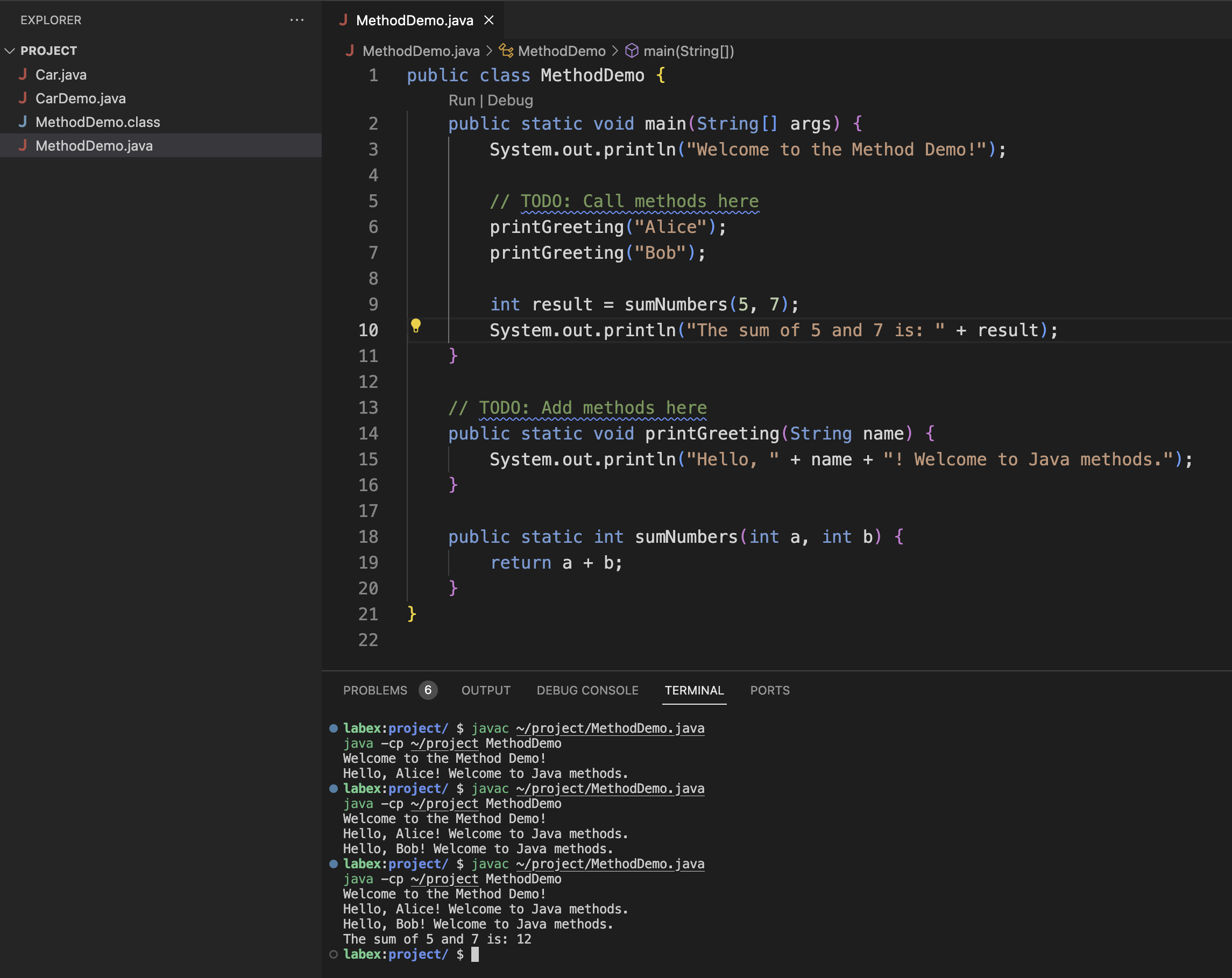Open the MethodDemo.java breadcrumb dropdown
The height and width of the screenshot is (978, 1232).
(421, 51)
